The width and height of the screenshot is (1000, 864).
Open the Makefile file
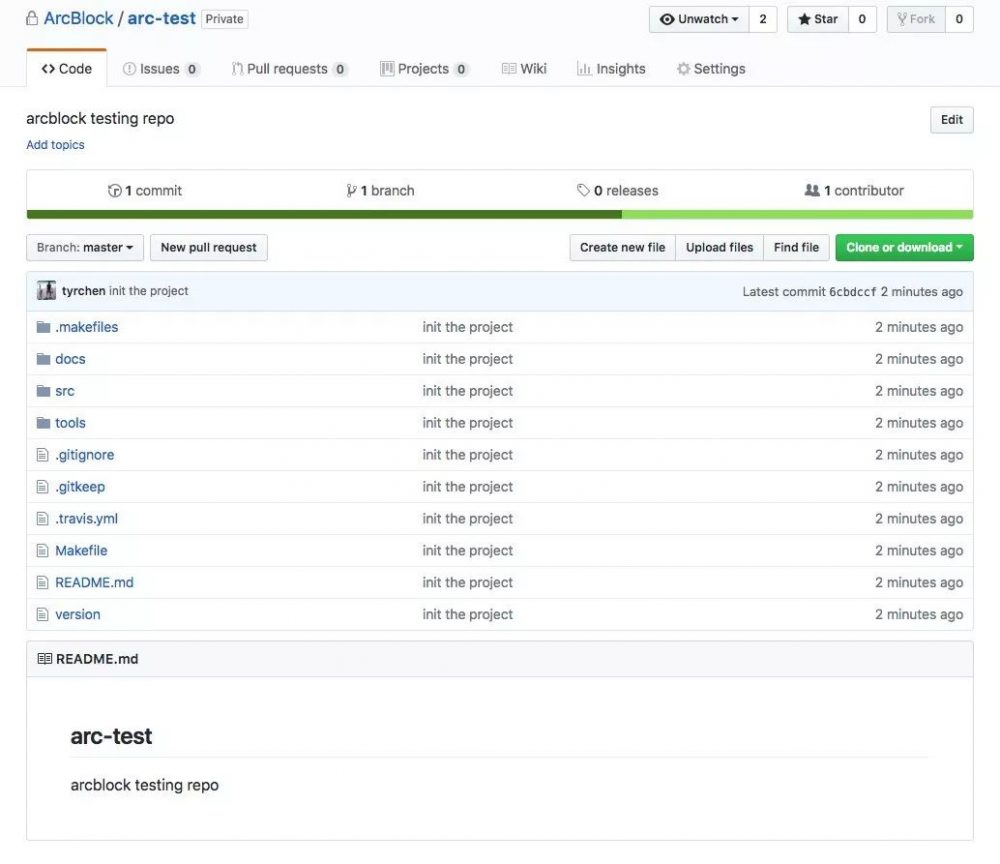(81, 550)
